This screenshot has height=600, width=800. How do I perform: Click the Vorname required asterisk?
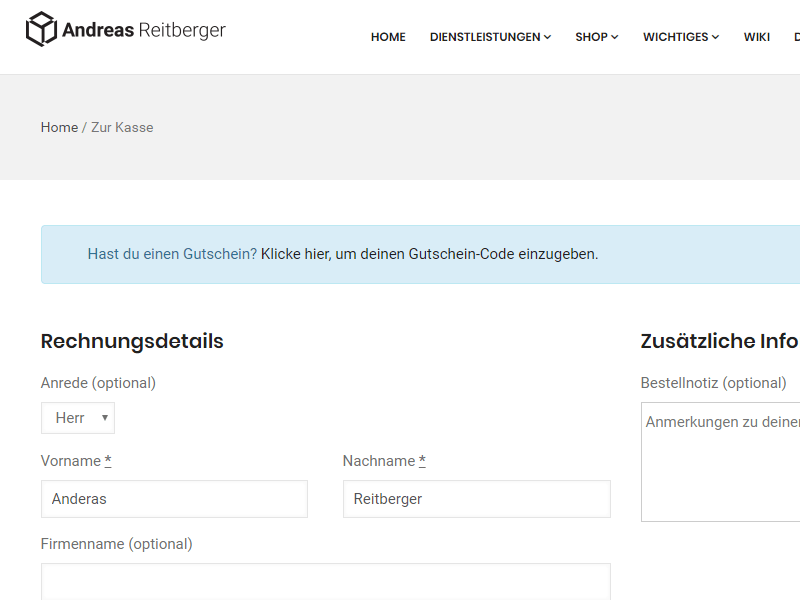(x=108, y=460)
